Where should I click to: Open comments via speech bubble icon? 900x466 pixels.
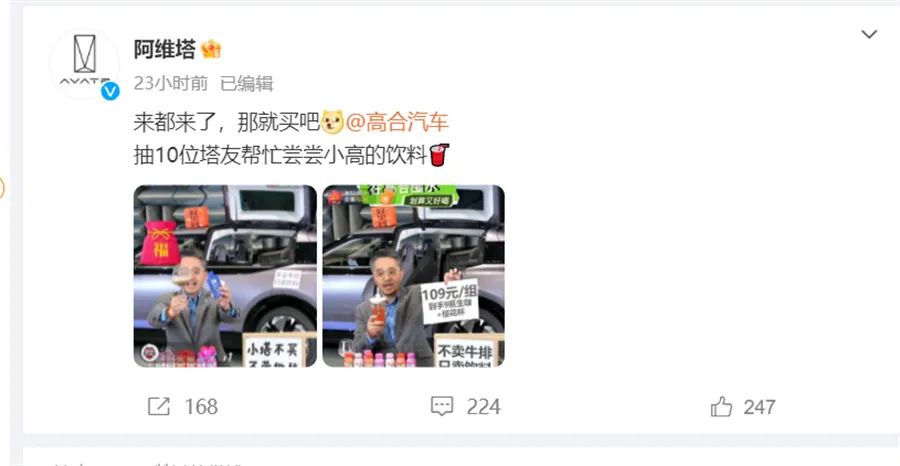coord(442,406)
